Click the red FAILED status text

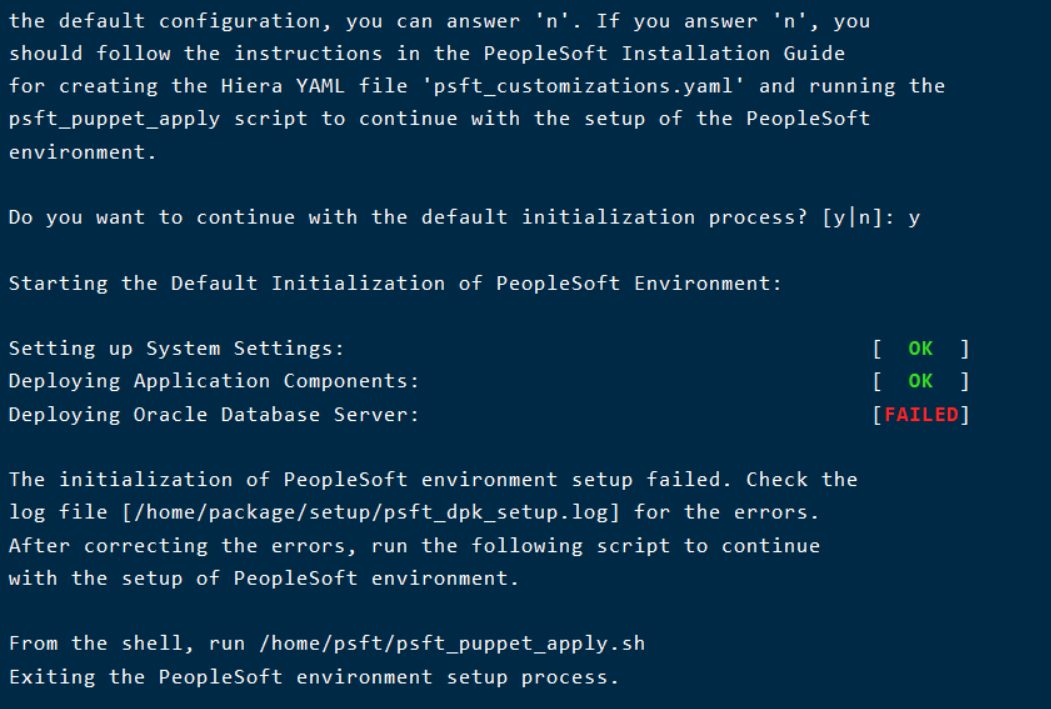click(920, 414)
